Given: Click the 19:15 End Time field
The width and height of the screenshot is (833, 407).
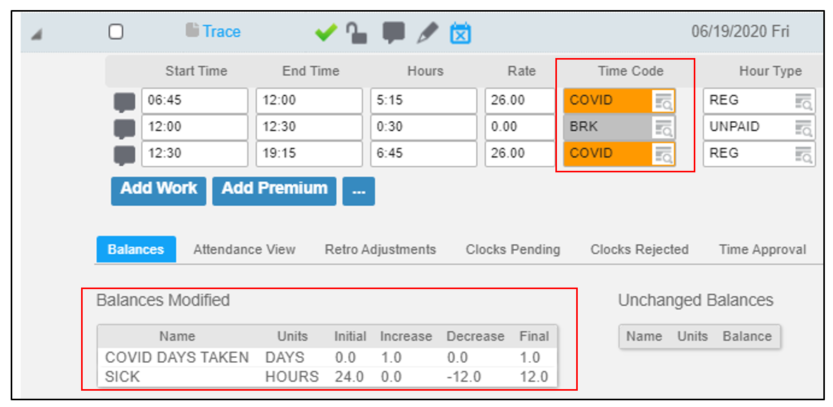Looking at the screenshot, I should coord(309,154).
